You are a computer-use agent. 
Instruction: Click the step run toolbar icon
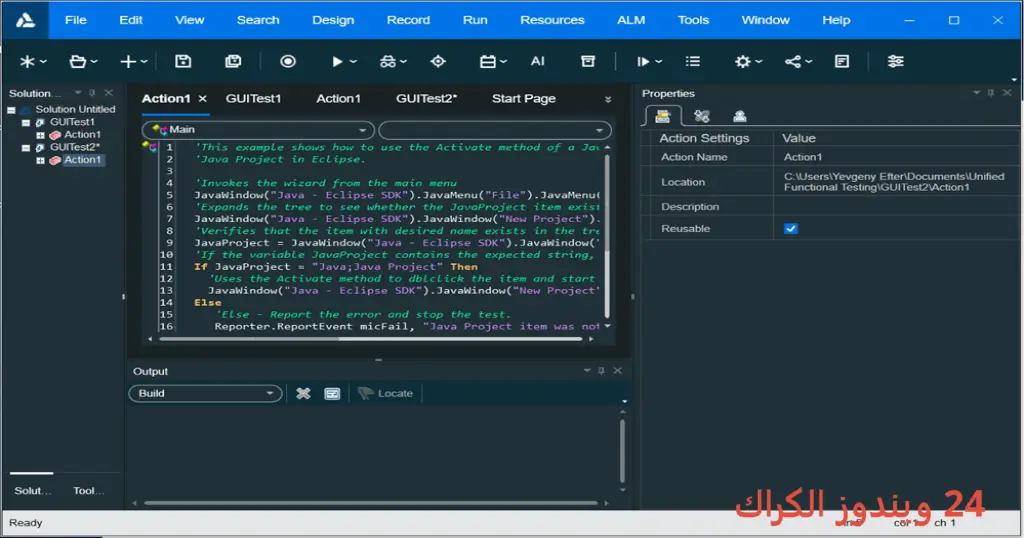pos(643,61)
